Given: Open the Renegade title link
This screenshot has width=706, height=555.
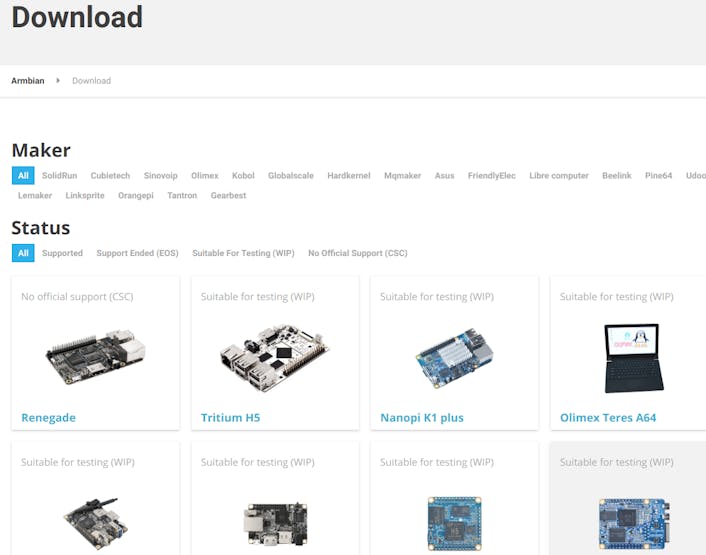Looking at the screenshot, I should [x=49, y=418].
